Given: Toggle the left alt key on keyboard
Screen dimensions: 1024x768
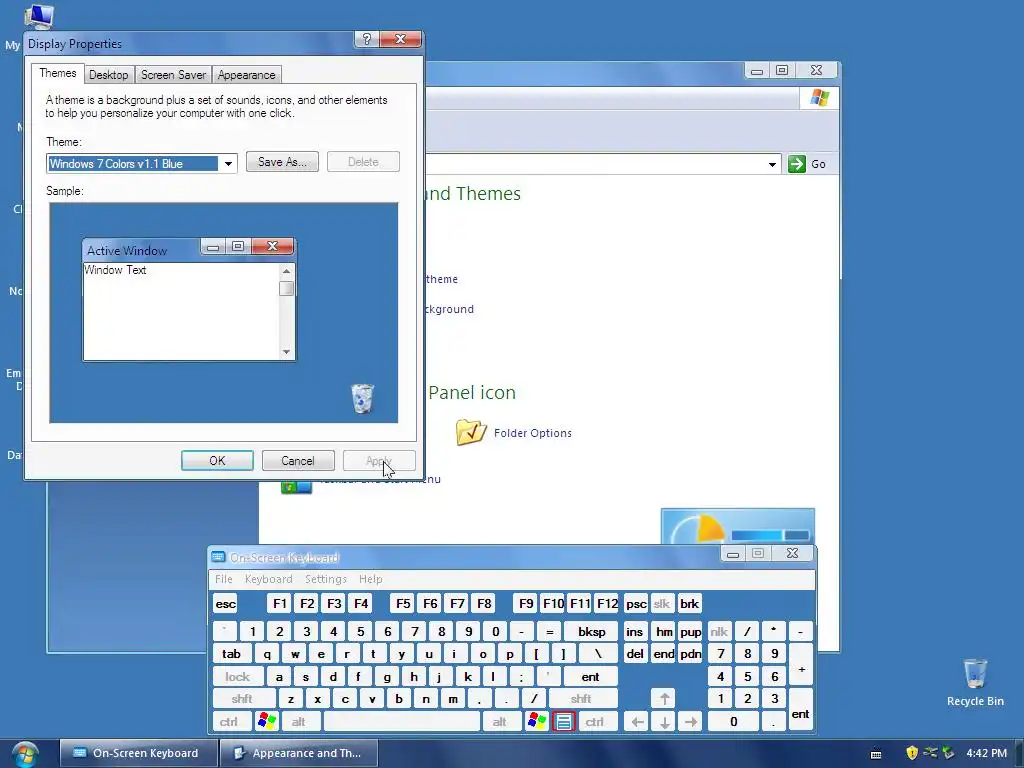Looking at the screenshot, I should click(x=299, y=721).
